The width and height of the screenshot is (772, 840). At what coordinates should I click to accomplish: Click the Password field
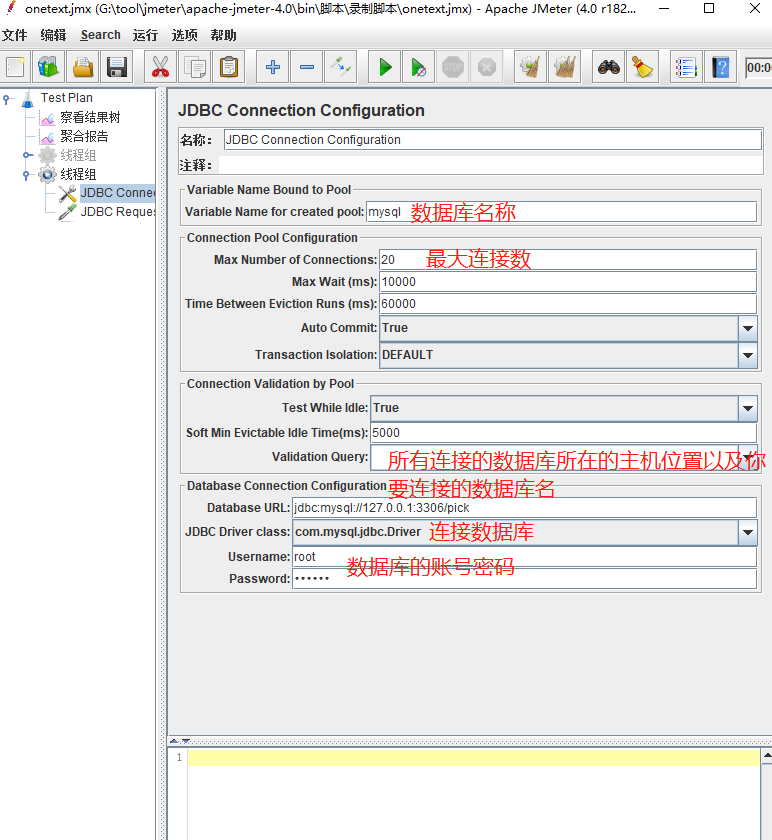(524, 579)
